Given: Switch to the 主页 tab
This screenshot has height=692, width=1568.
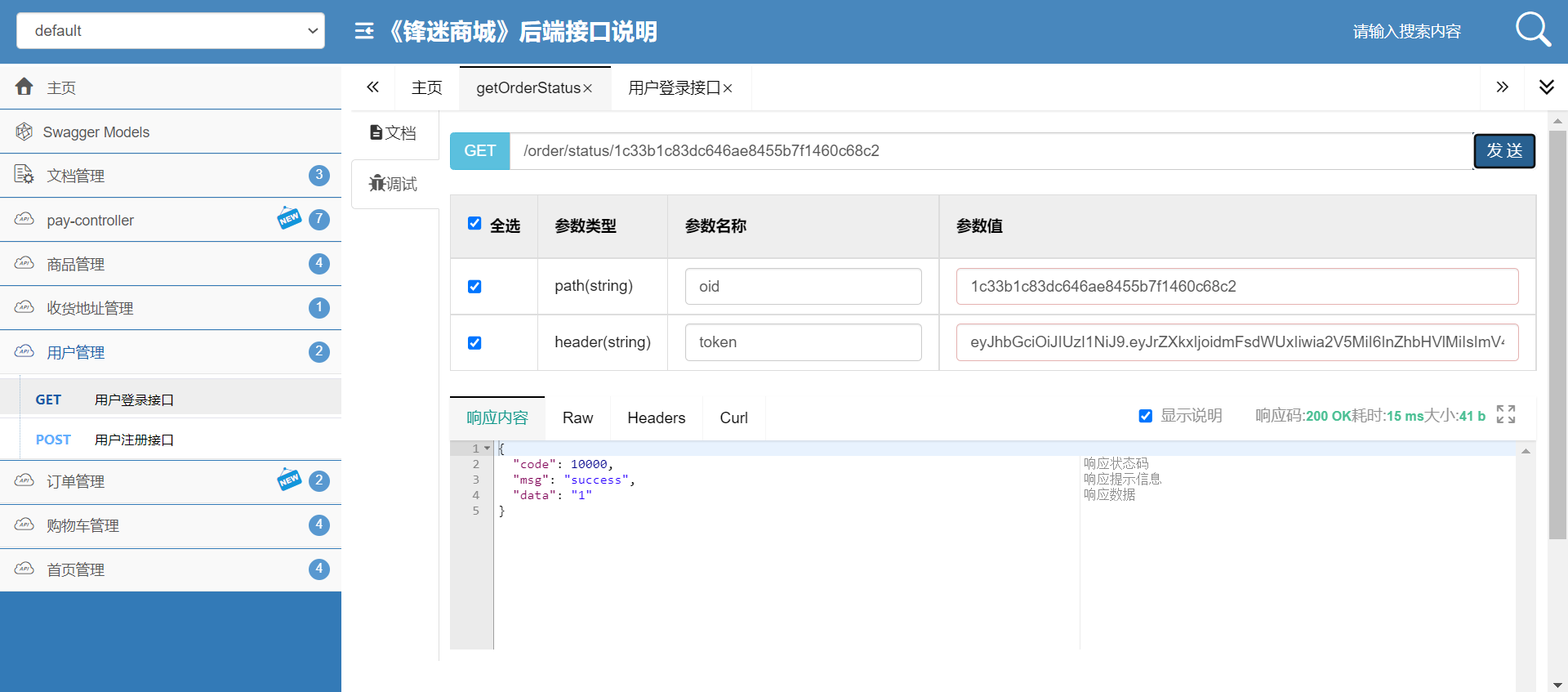Looking at the screenshot, I should pyautogui.click(x=427, y=88).
